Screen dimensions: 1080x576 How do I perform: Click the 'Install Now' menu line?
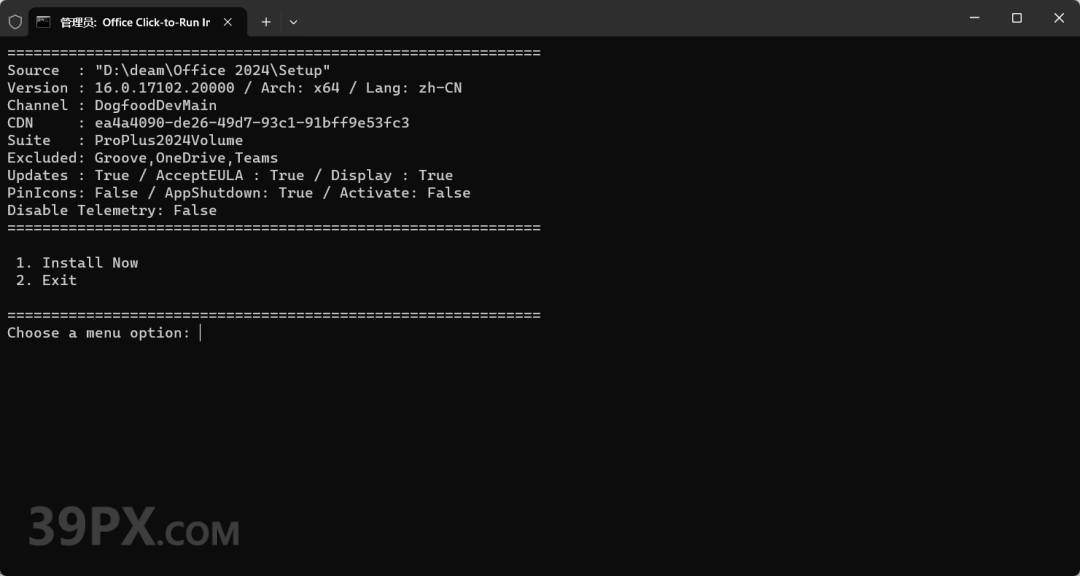click(76, 263)
